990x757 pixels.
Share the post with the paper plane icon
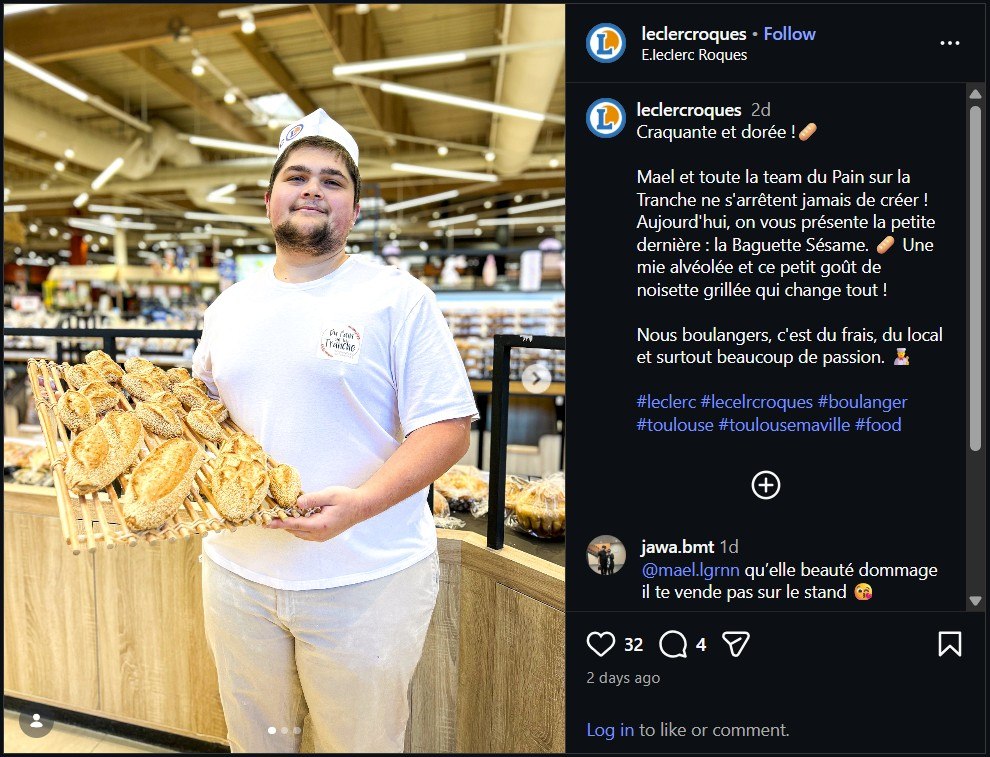coord(736,644)
